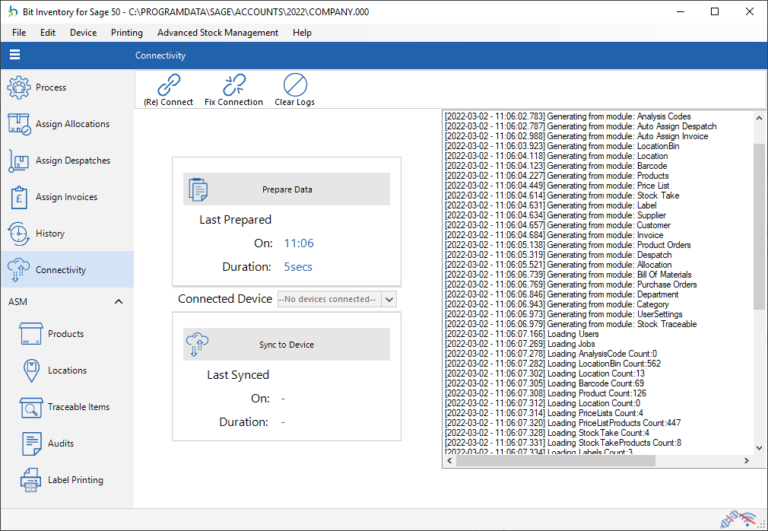This screenshot has width=768, height=531.
Task: Open Assign Invoices in sidebar
Action: [x=66, y=197]
